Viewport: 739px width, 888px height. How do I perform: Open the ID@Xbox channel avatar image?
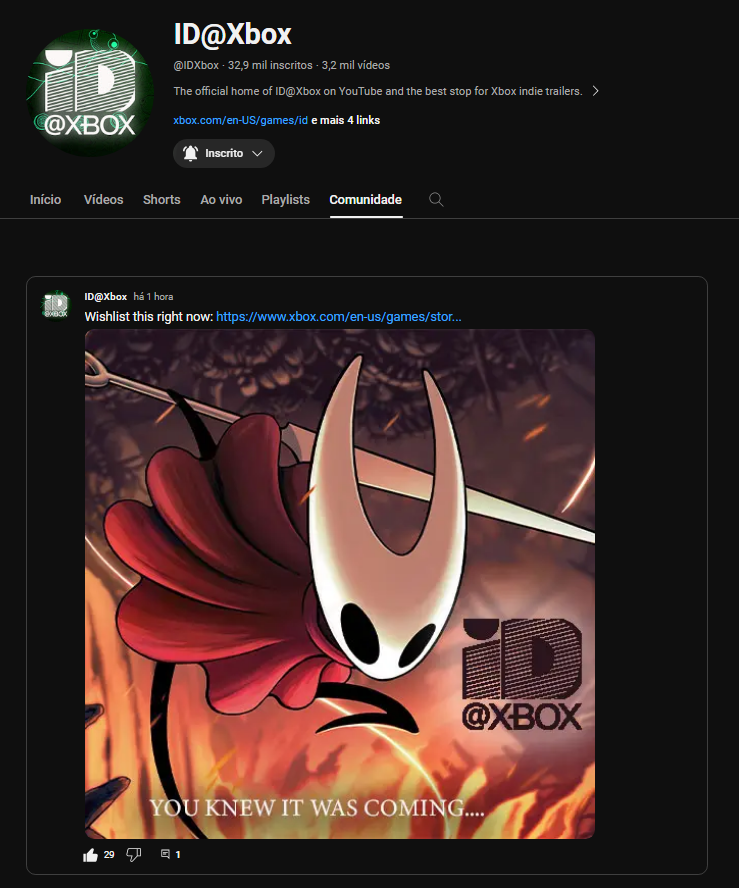pos(90,93)
